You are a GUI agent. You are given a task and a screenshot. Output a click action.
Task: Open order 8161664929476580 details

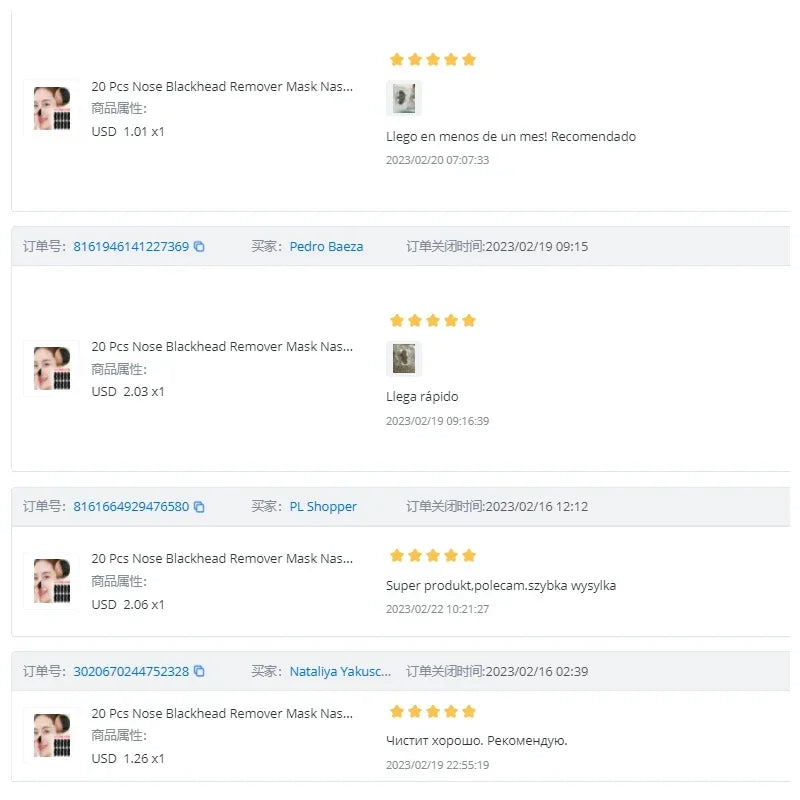point(131,507)
